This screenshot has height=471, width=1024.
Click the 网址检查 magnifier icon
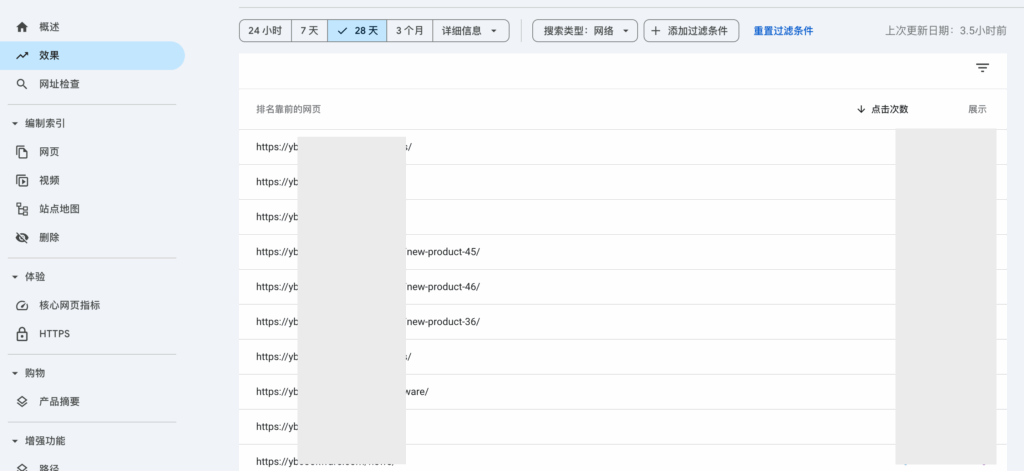pos(22,84)
